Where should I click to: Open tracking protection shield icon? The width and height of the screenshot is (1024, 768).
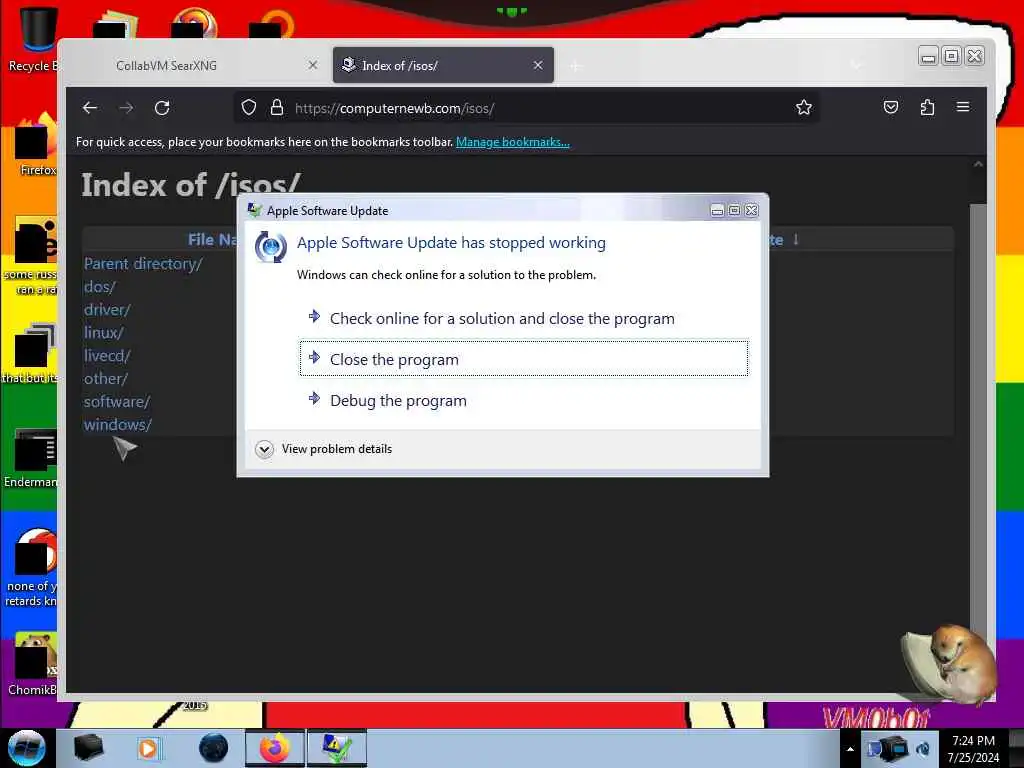[x=249, y=107]
